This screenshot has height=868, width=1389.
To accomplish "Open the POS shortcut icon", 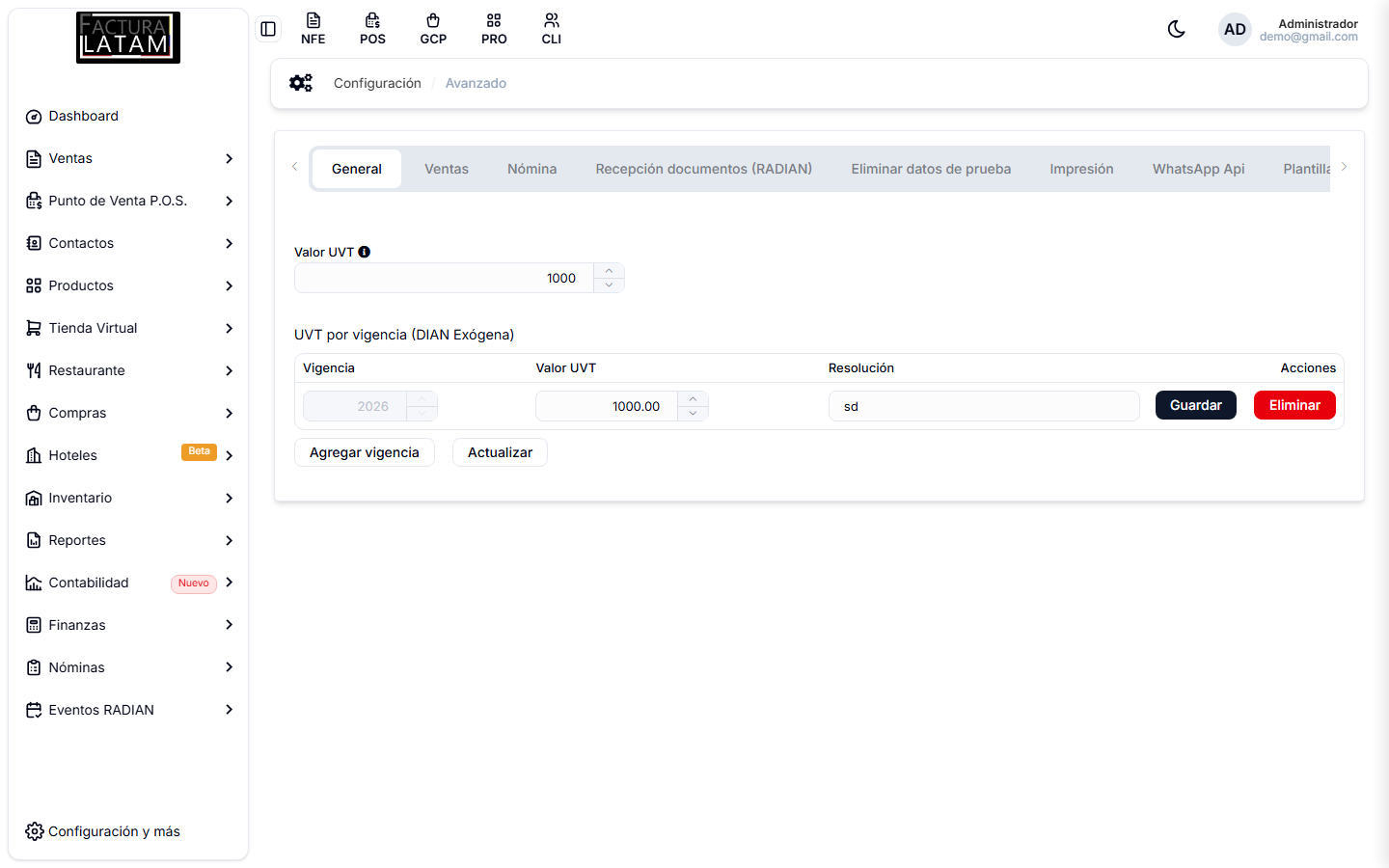I will coord(372,29).
